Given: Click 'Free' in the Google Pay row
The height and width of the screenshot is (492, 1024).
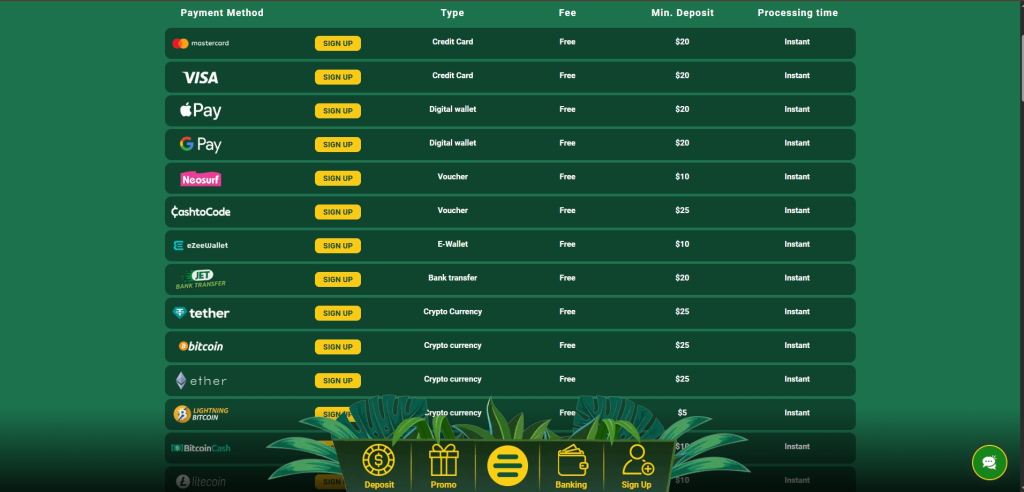Looking at the screenshot, I should 568,143.
